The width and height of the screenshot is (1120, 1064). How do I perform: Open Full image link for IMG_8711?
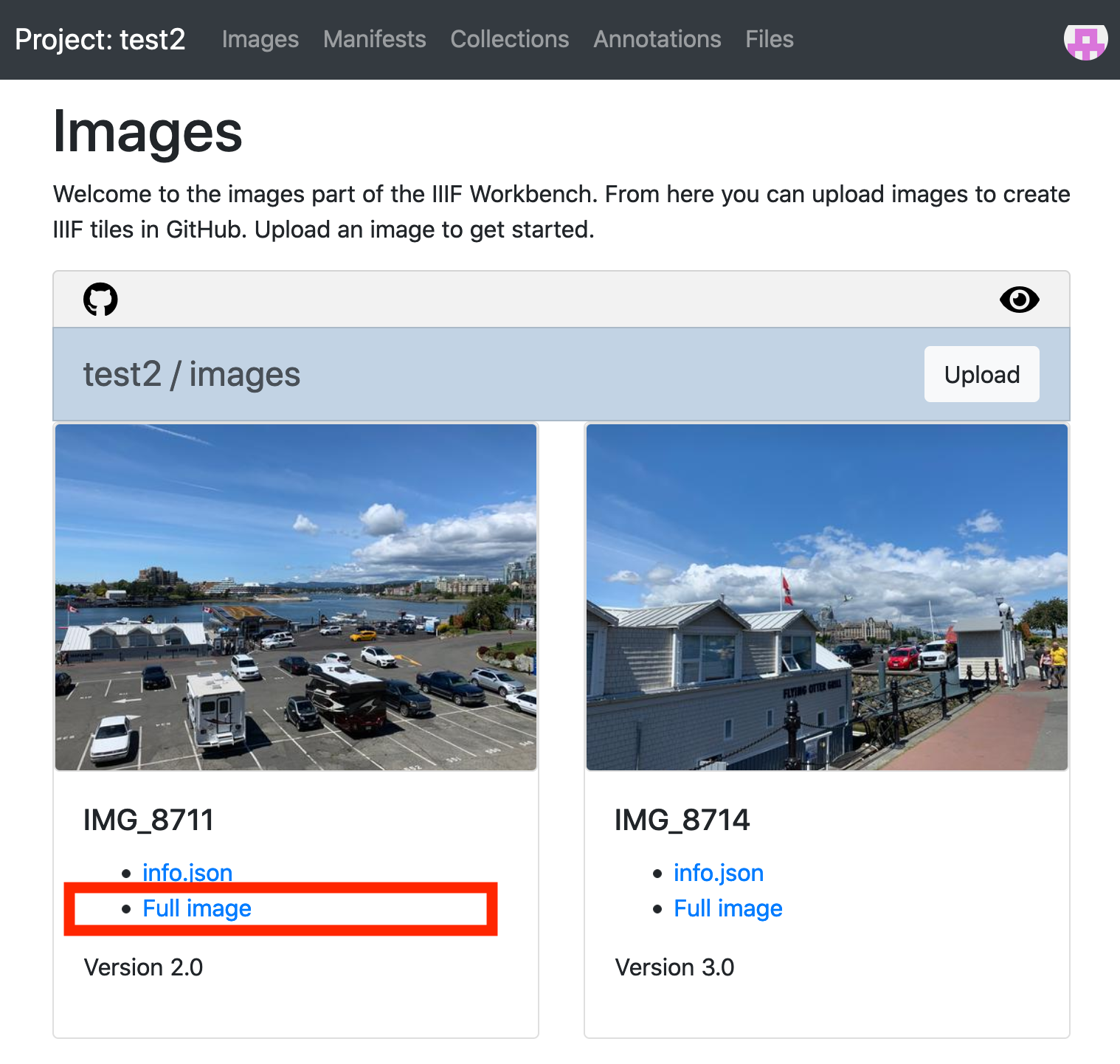pyautogui.click(x=197, y=908)
